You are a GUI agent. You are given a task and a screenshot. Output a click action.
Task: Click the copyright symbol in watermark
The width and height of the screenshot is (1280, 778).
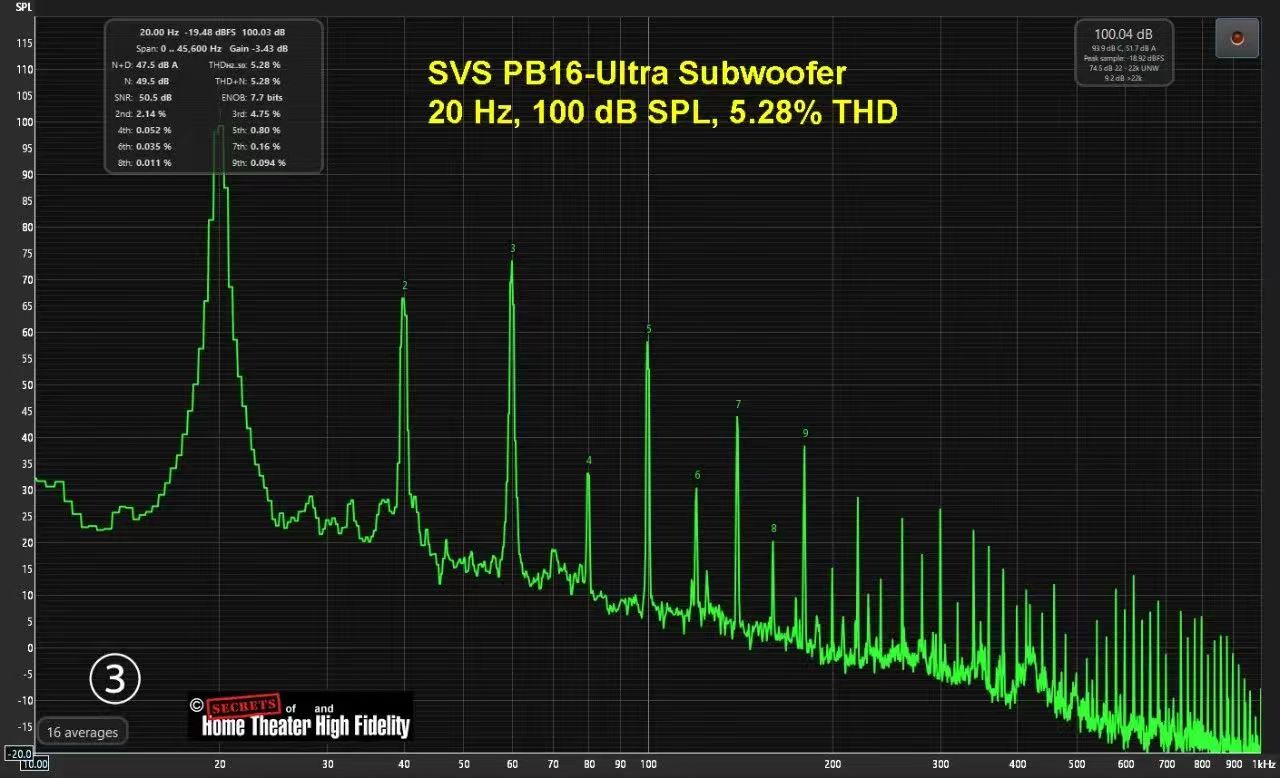point(196,704)
